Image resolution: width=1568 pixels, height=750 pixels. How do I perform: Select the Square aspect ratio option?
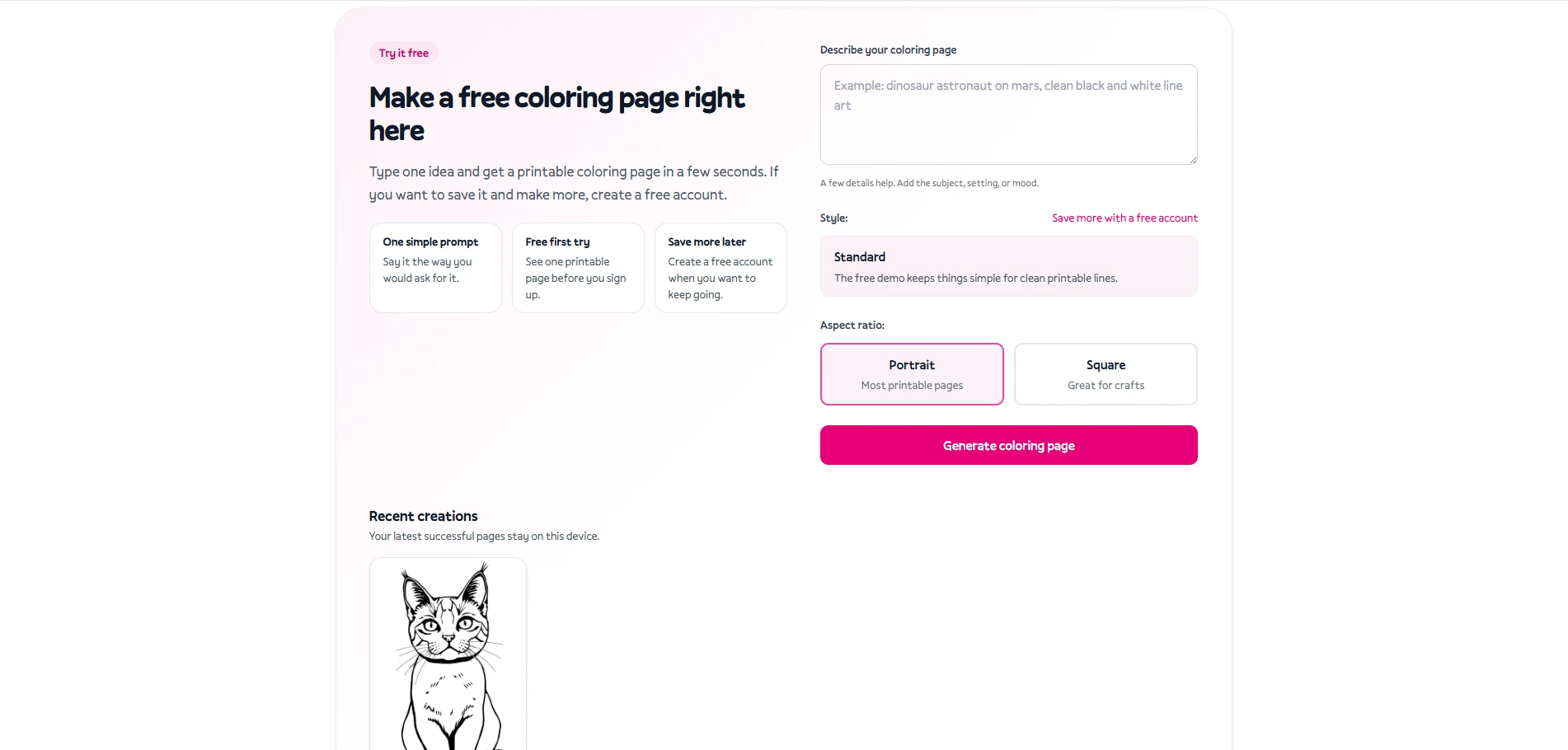click(x=1105, y=373)
